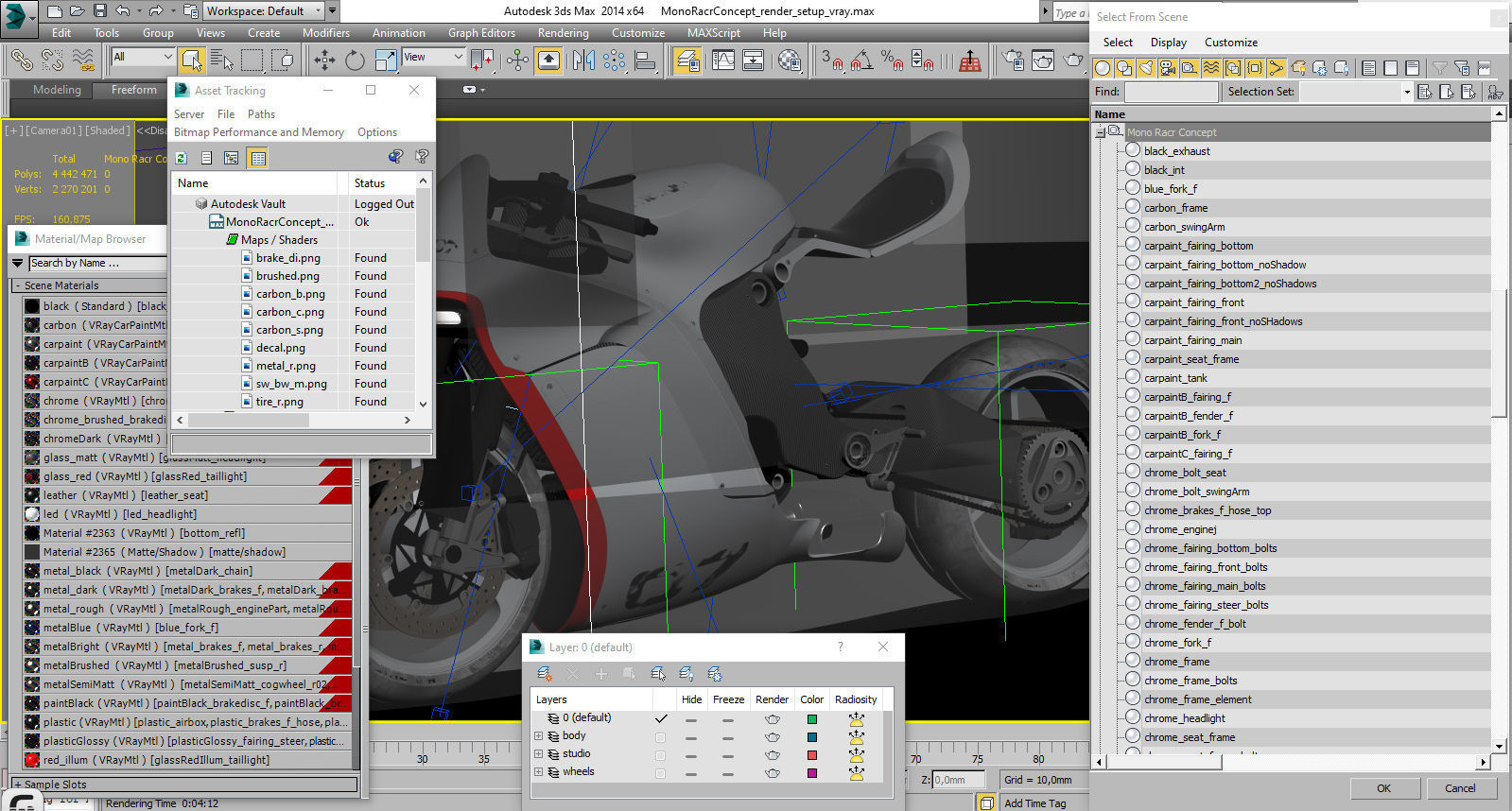Click the Find input field in Select From Scene
The image size is (1512, 811).
(x=1172, y=92)
